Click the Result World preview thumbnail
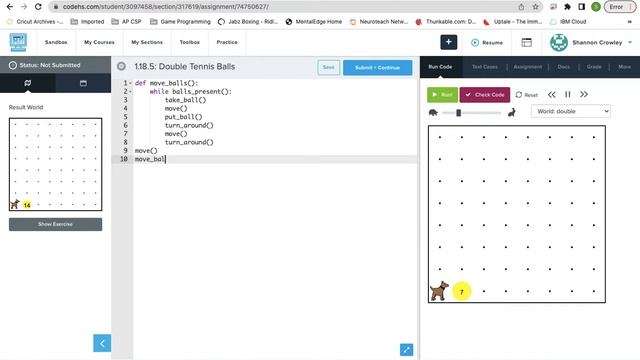The width and height of the screenshot is (640, 360). (x=56, y=164)
